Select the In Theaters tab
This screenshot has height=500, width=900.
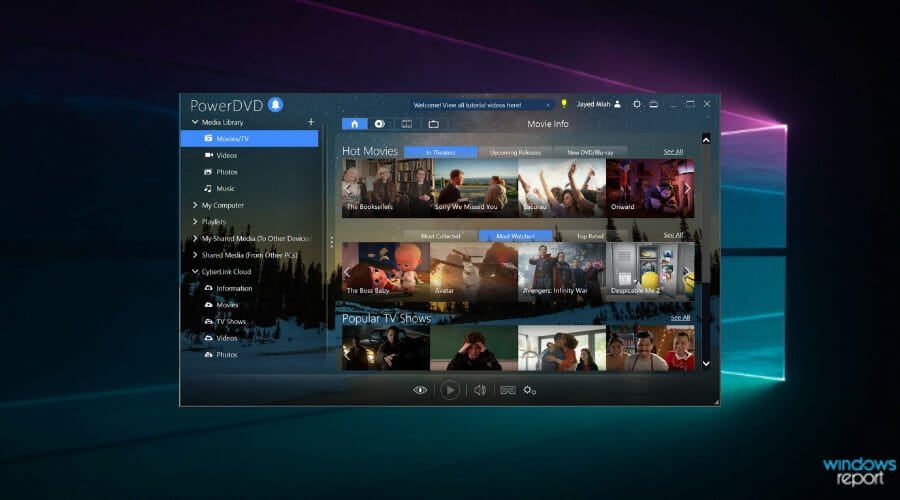click(x=440, y=152)
